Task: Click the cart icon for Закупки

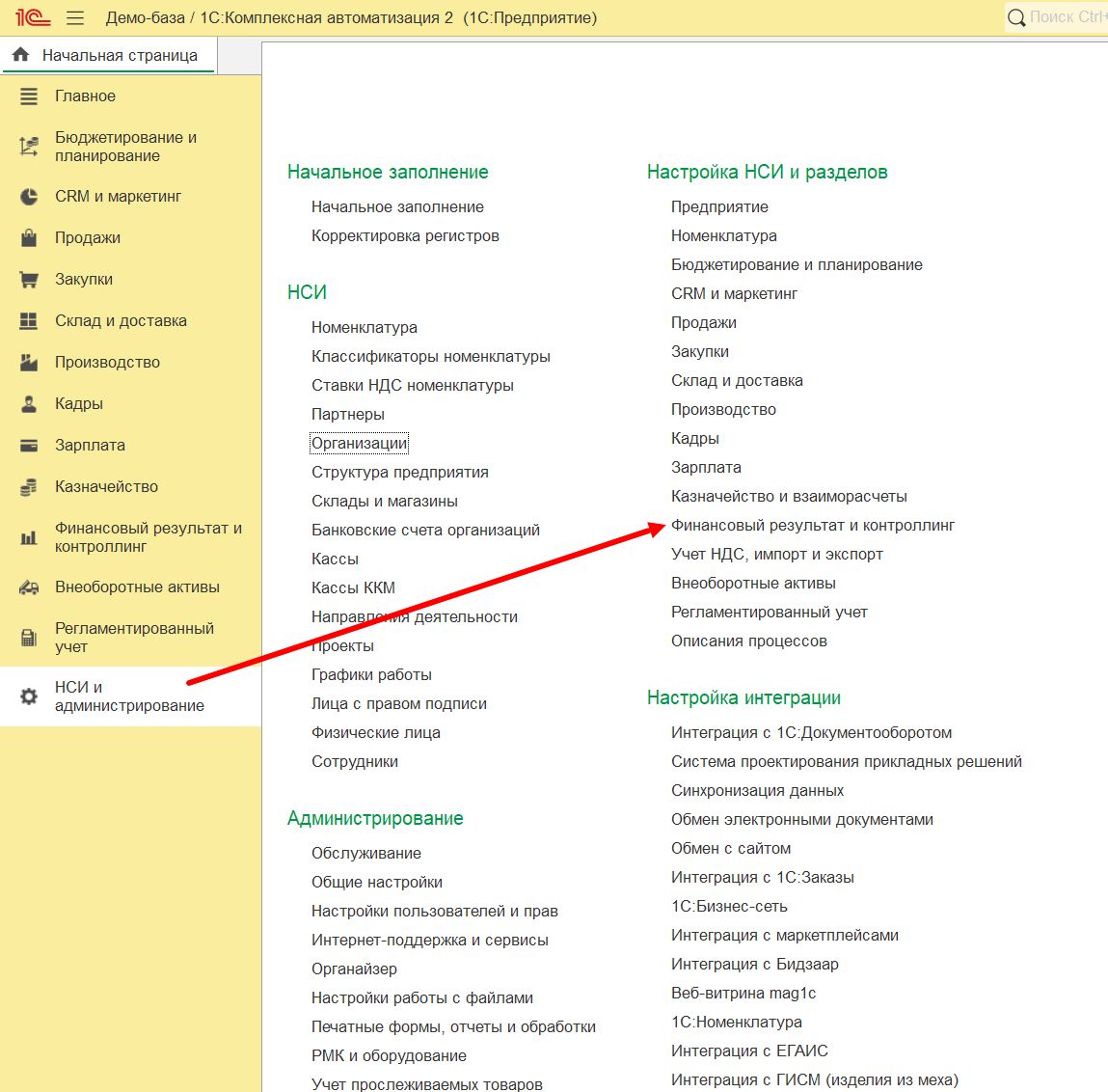Action: 29,280
